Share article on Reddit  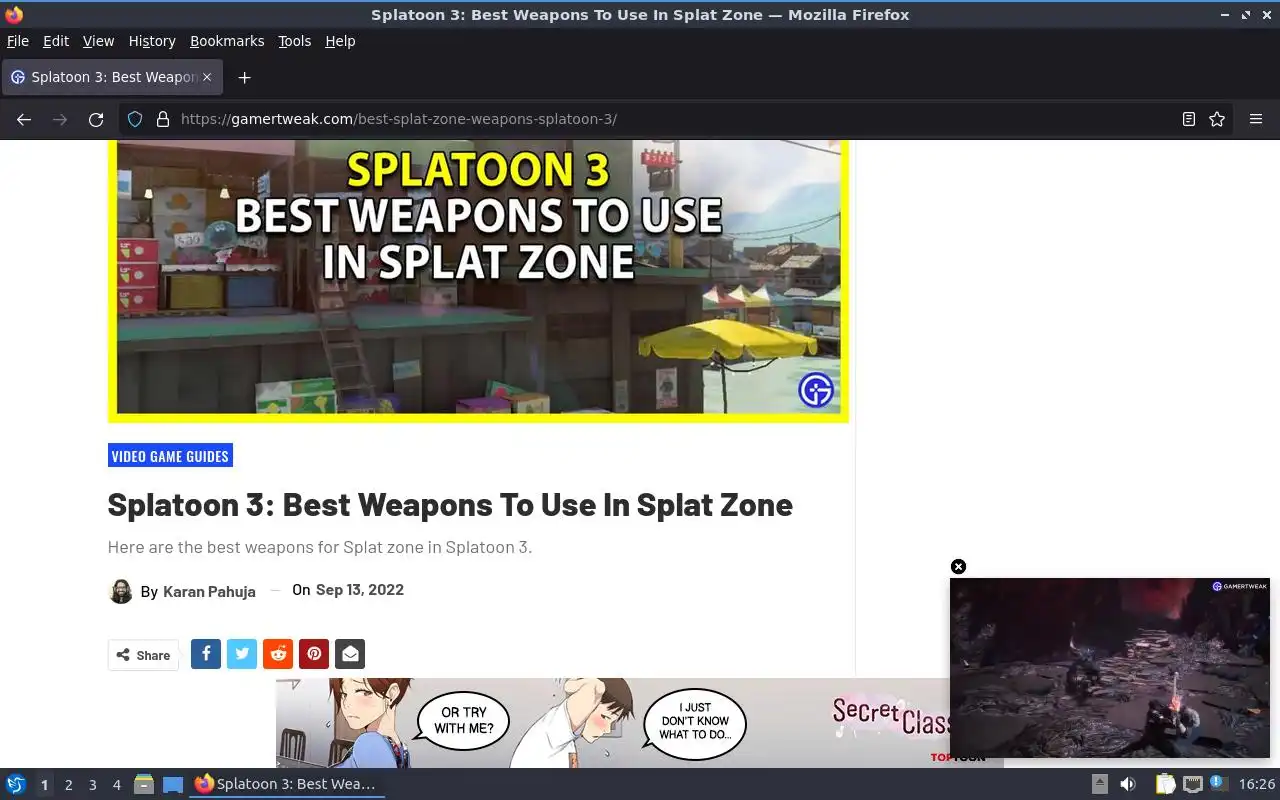coord(278,654)
